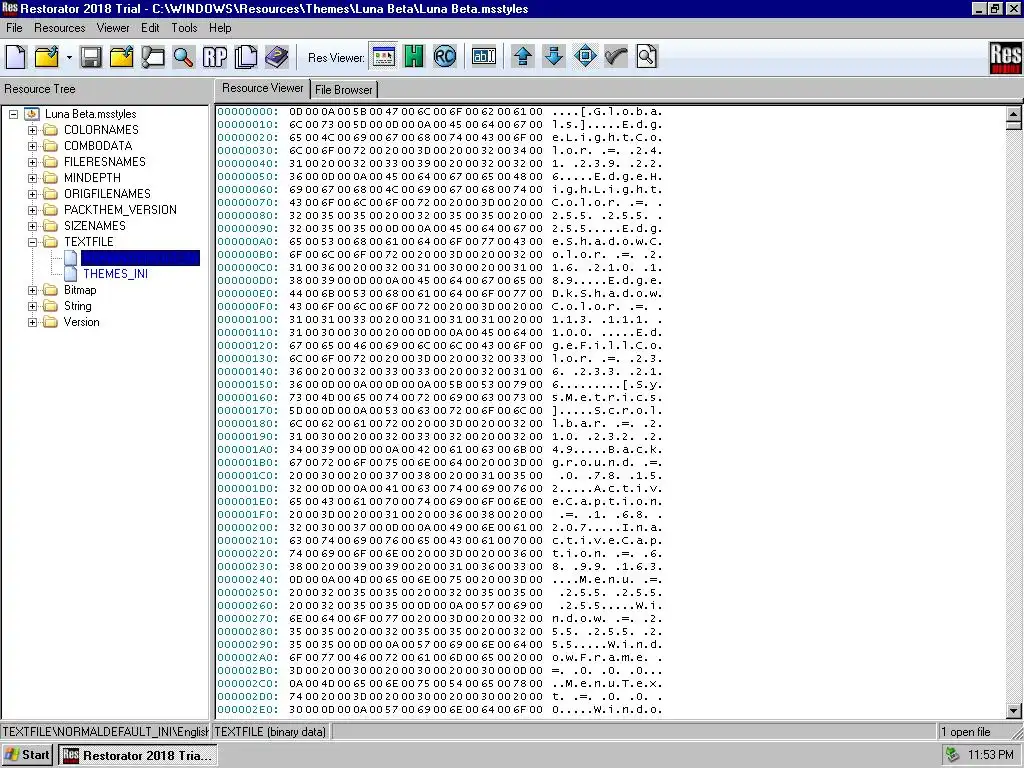Click the four-way move arrows icon
Viewport: 1024px width, 768px height.
pos(585,57)
